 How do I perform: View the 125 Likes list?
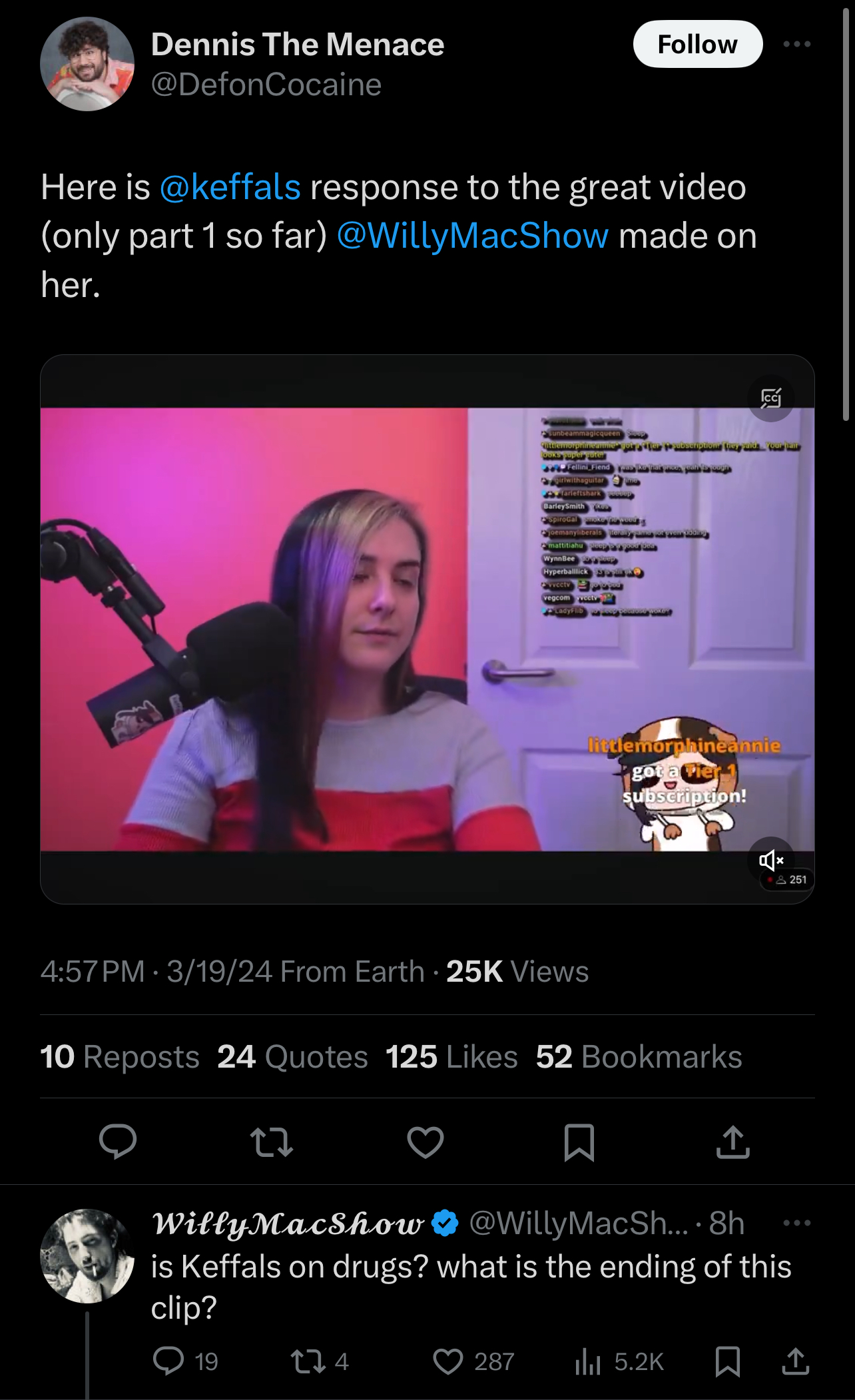[x=451, y=1056]
